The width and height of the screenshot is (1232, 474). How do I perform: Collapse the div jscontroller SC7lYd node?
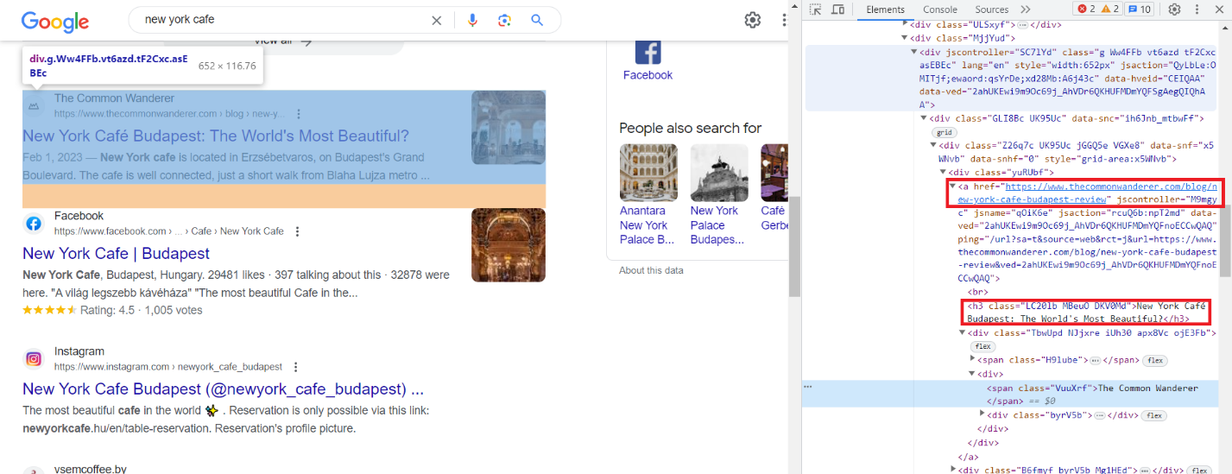click(914, 51)
